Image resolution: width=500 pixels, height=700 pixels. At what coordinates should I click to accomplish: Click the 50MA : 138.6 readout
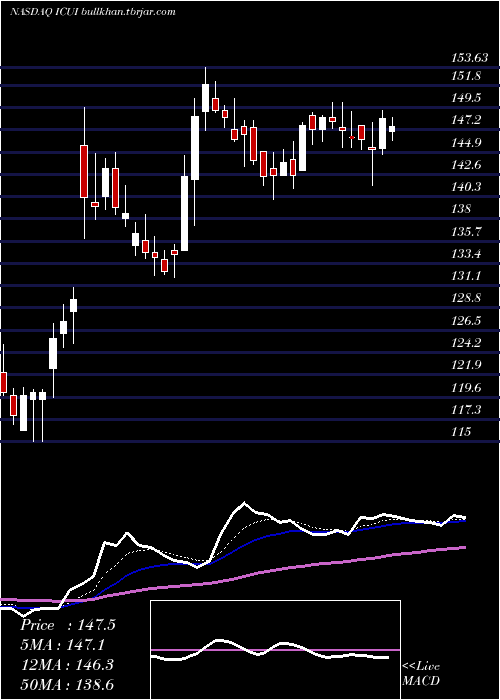tap(67, 685)
